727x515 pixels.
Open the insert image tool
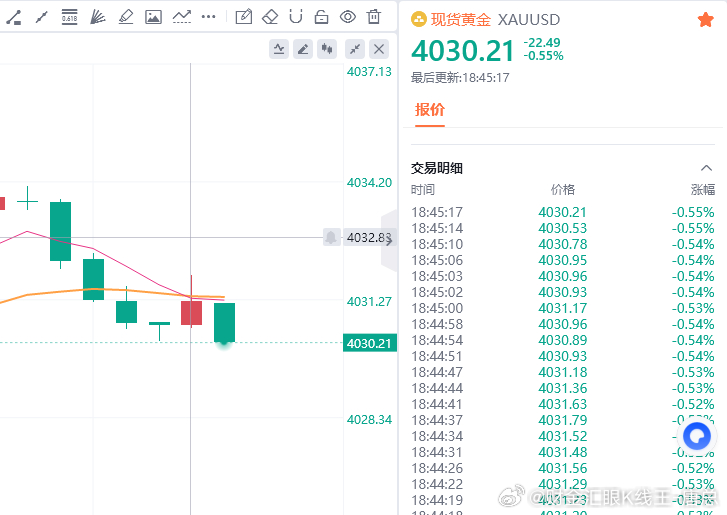click(153, 17)
